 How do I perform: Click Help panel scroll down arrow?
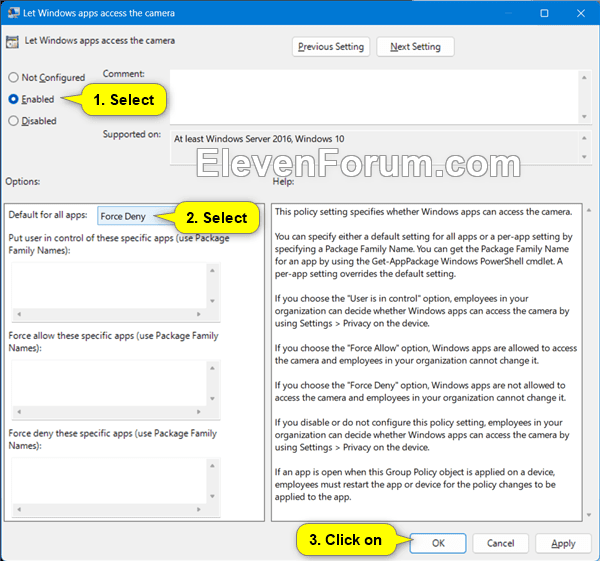[589, 515]
